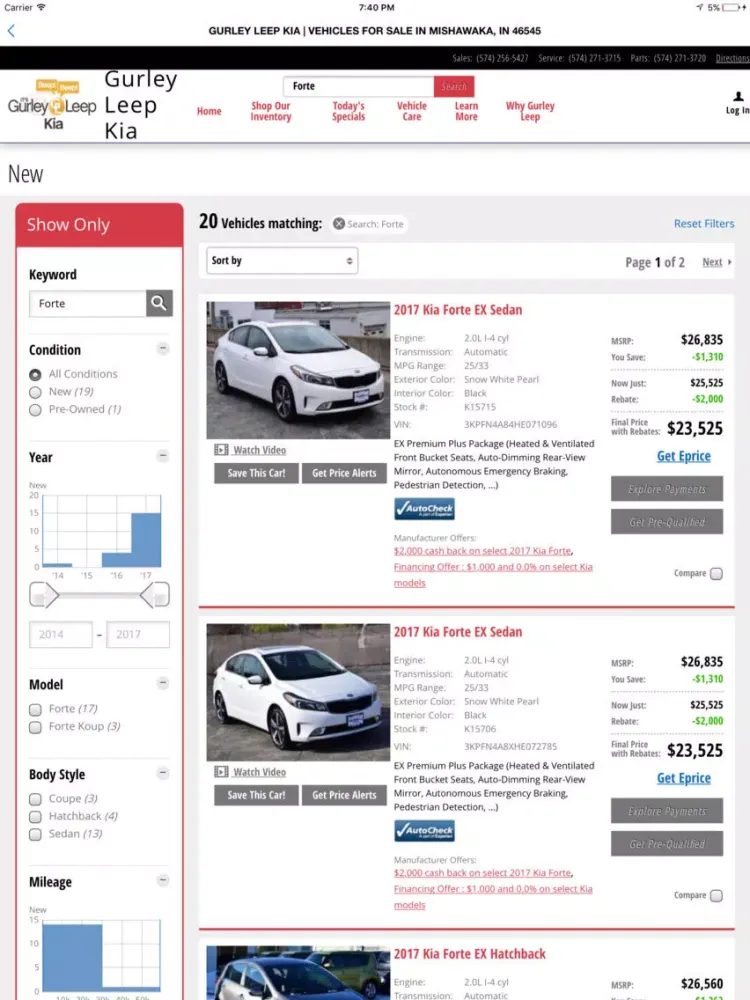
Task: Check the Sedan (13) body style
Action: (x=35, y=834)
